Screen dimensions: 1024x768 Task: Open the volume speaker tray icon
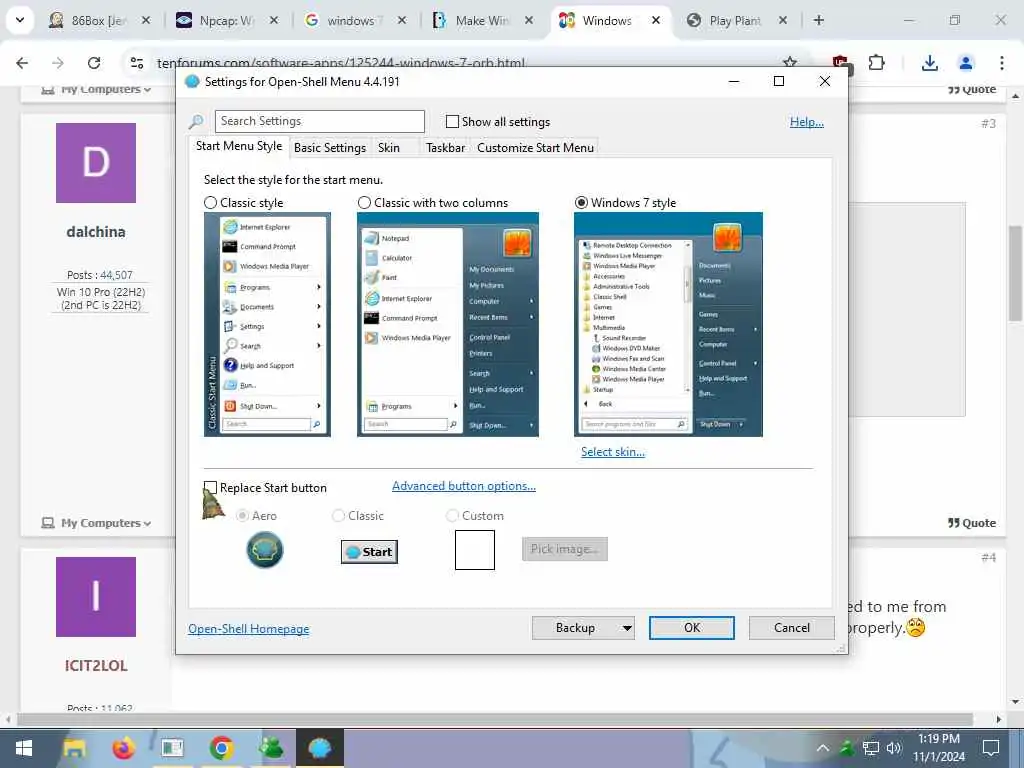[894, 748]
